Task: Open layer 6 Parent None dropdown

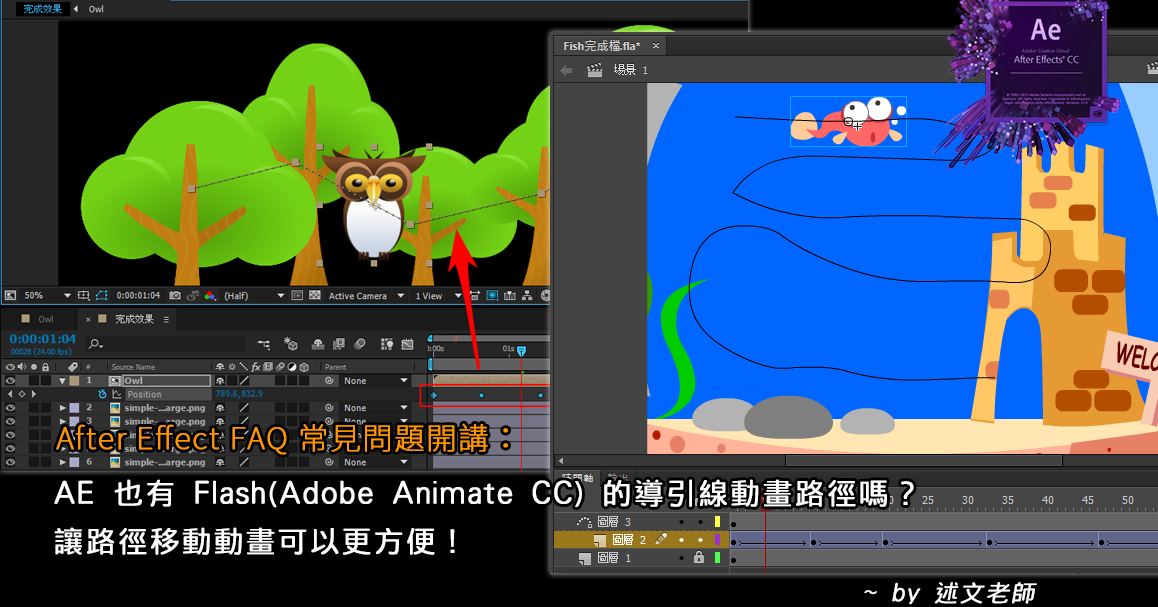Action: pyautogui.click(x=376, y=462)
